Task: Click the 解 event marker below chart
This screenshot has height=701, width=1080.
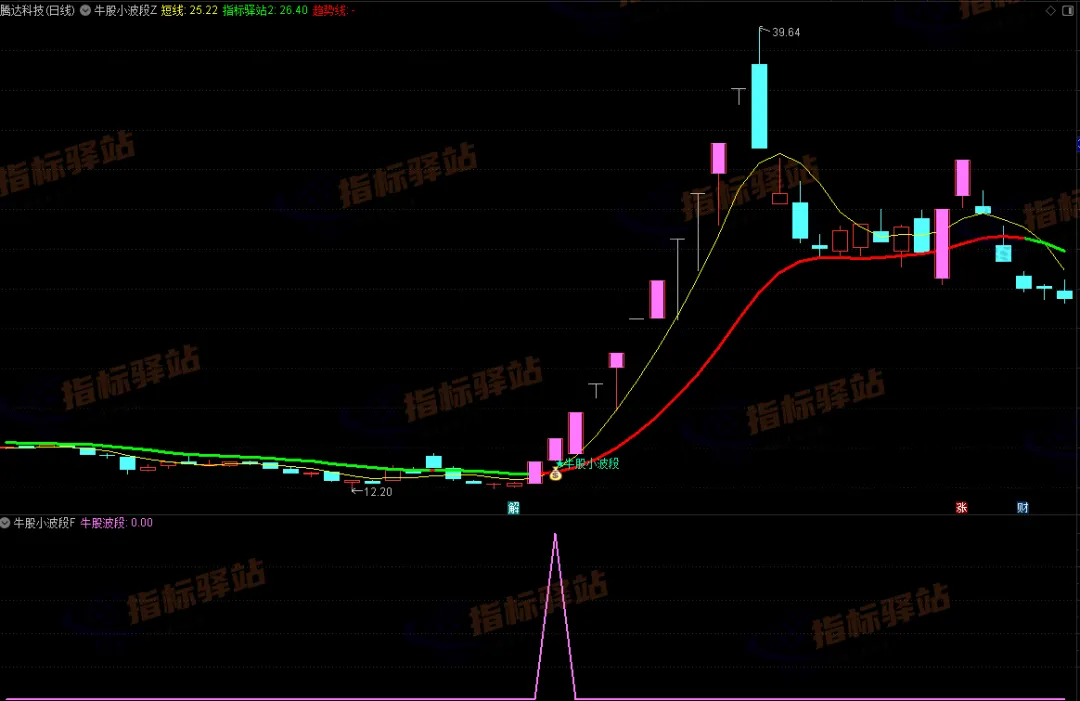Action: tap(513, 508)
